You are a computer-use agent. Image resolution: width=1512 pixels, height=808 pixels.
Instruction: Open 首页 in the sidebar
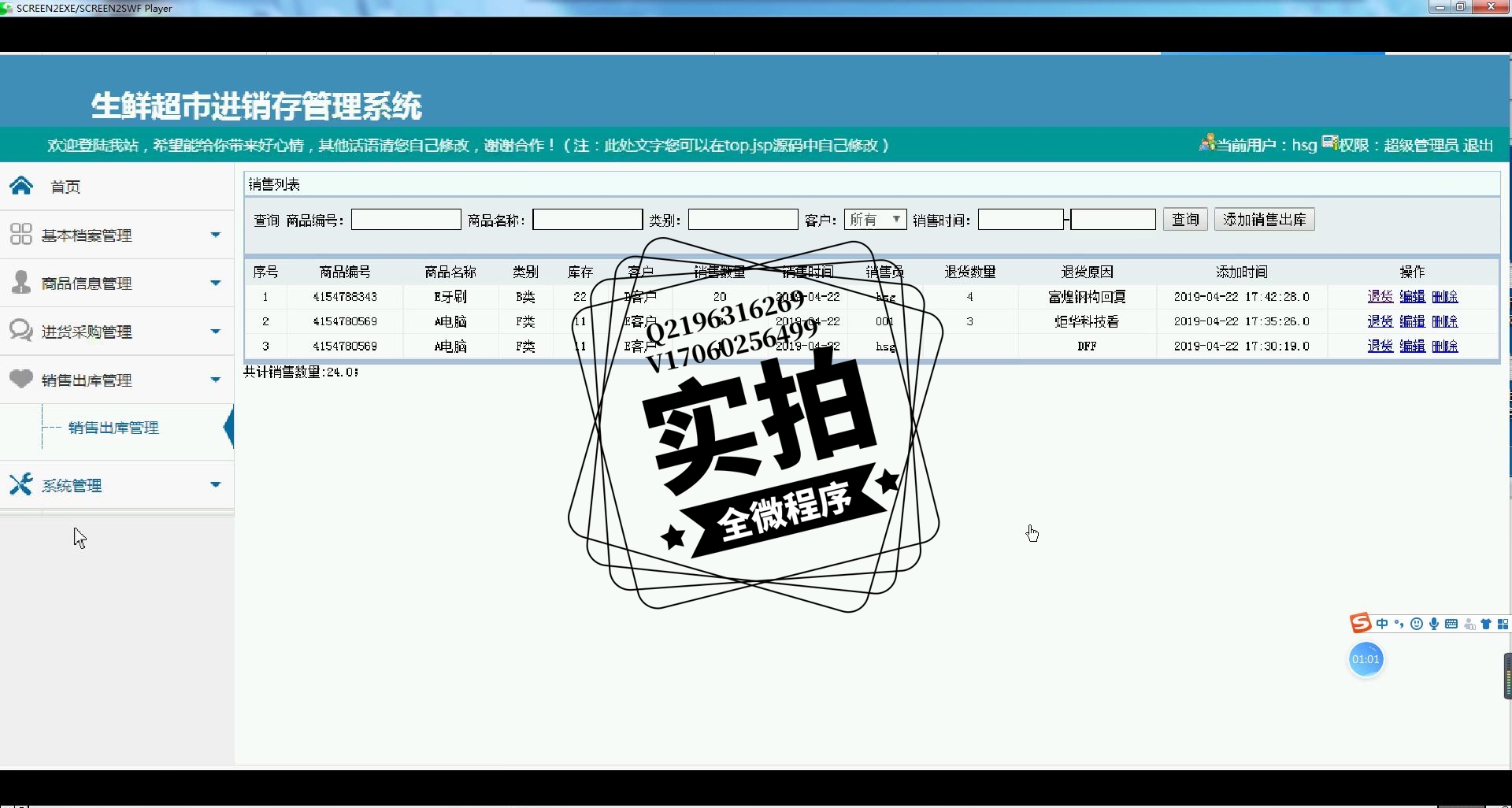[x=66, y=187]
